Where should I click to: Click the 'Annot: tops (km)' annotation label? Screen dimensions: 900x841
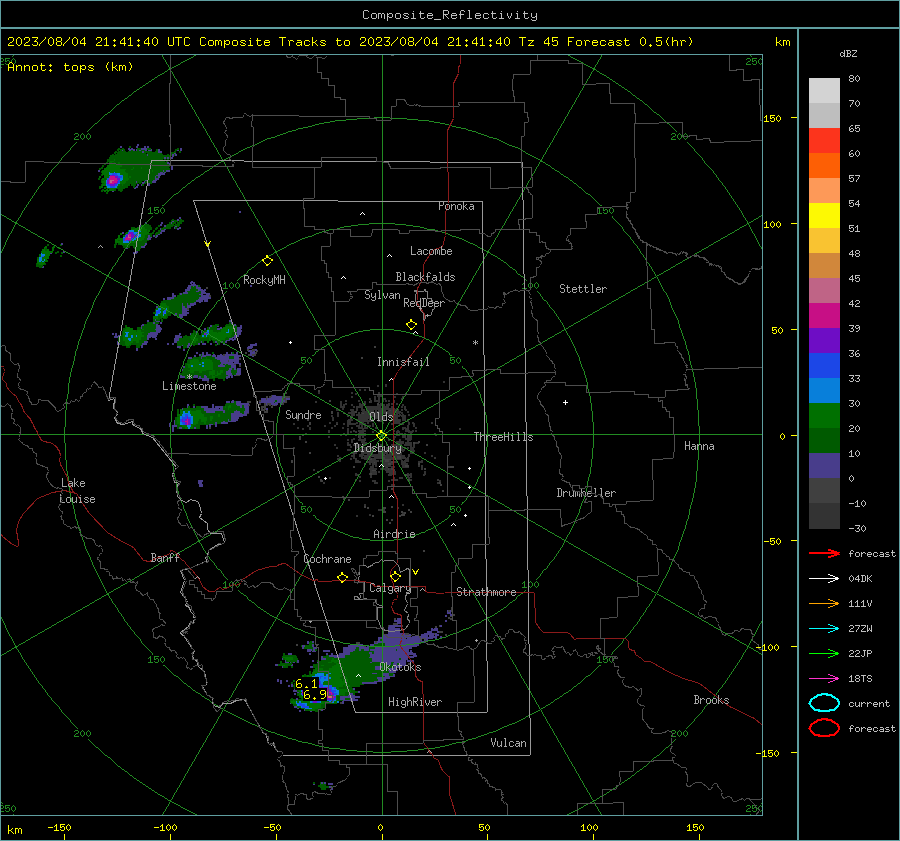click(x=70, y=67)
